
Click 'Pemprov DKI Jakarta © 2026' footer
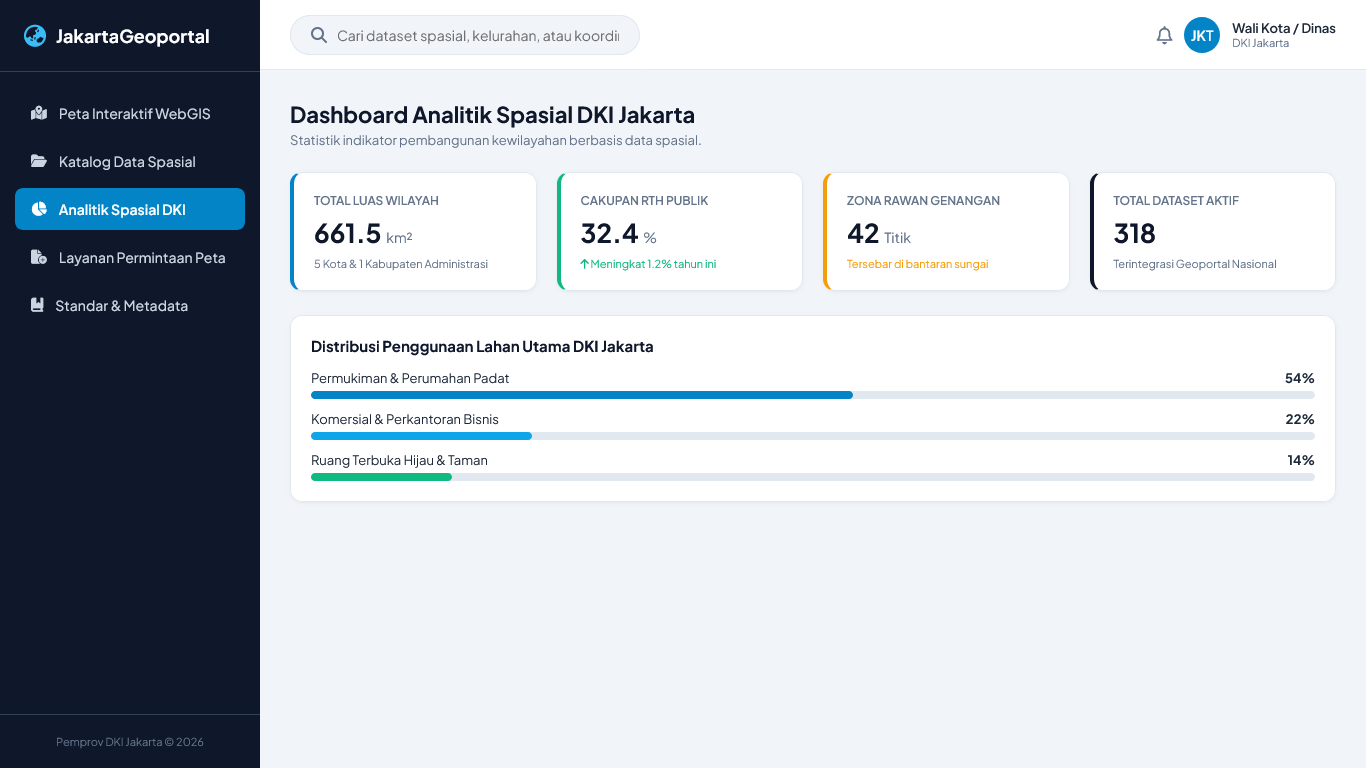point(130,742)
